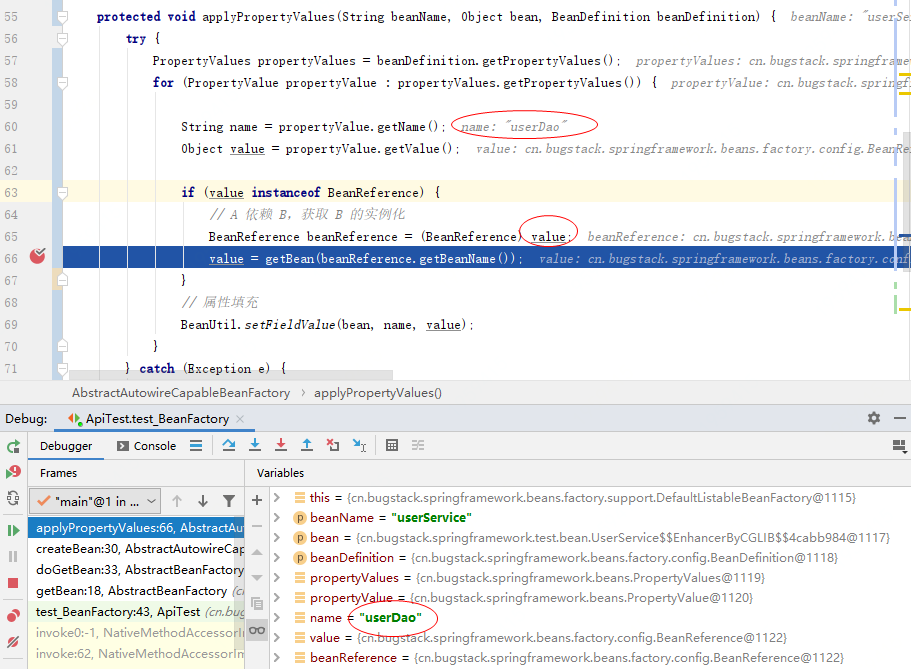Toggle Mute Breakpoints in debug sidebar
The image size is (911, 669).
[x=13, y=641]
